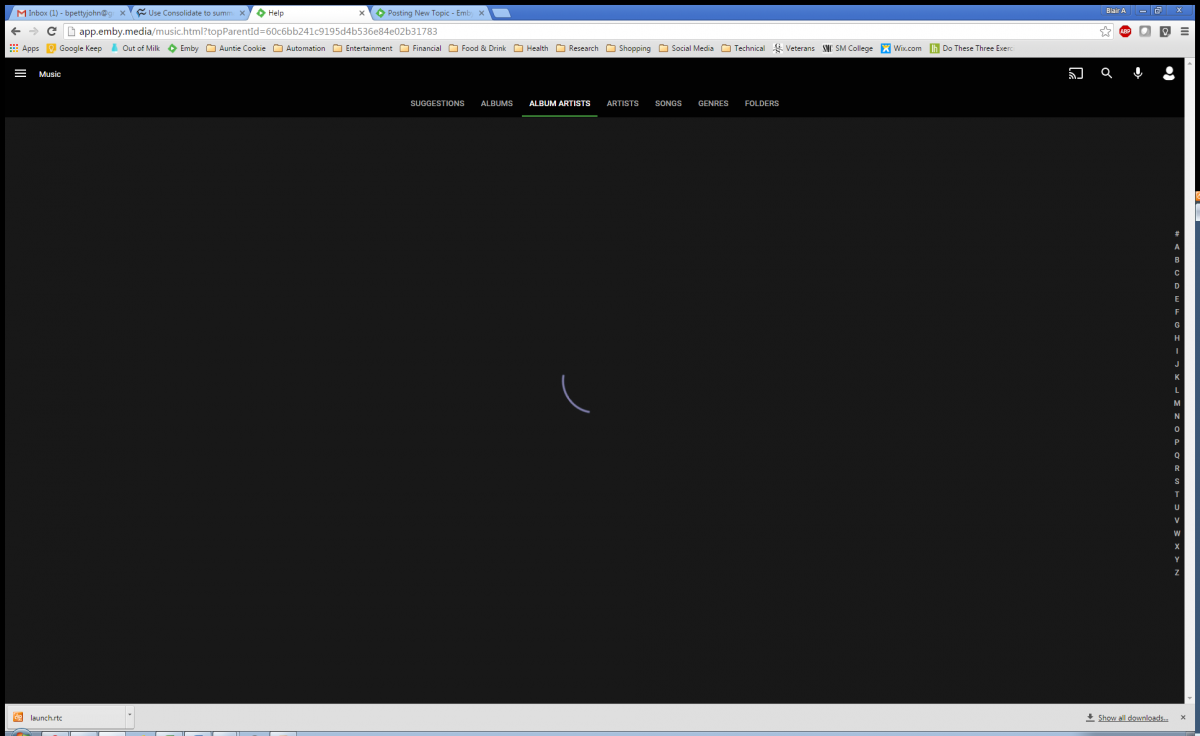The width and height of the screenshot is (1200, 736).
Task: Jump to letter K in alphabet picker
Action: (1177, 376)
